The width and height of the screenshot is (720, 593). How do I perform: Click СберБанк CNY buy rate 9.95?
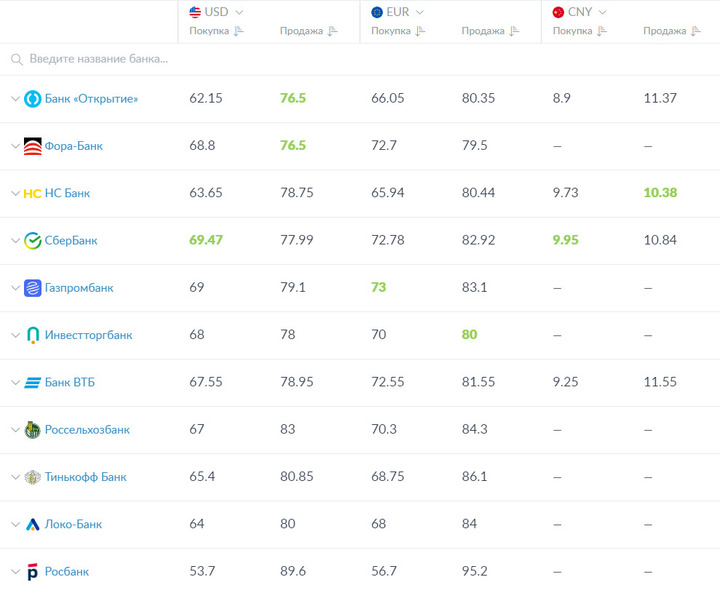pyautogui.click(x=565, y=240)
